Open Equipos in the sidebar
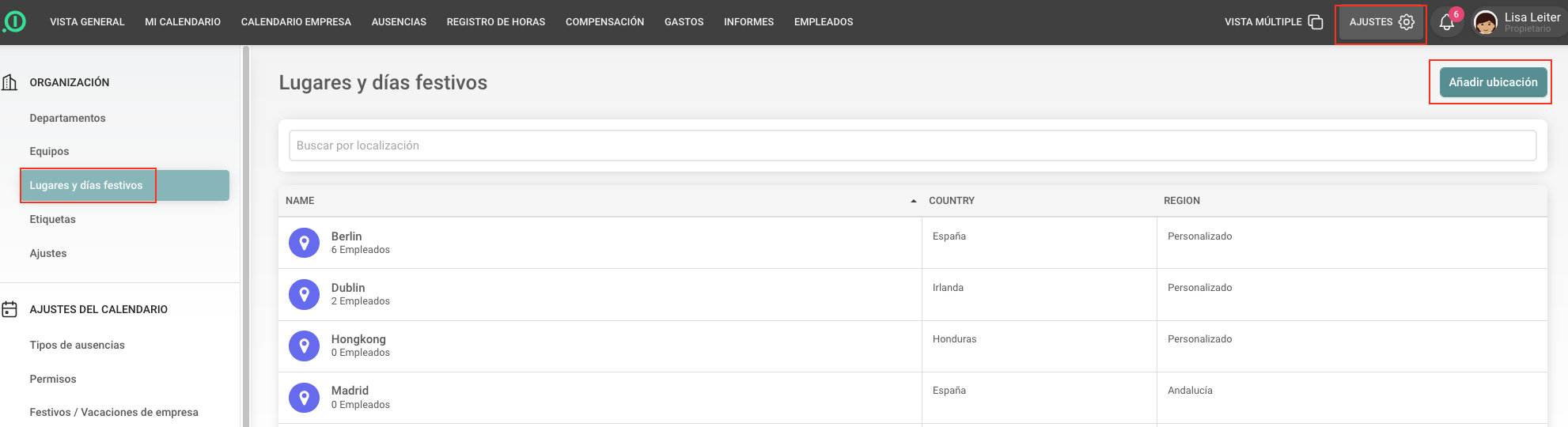Image resolution: width=1568 pixels, height=427 pixels. 49,151
